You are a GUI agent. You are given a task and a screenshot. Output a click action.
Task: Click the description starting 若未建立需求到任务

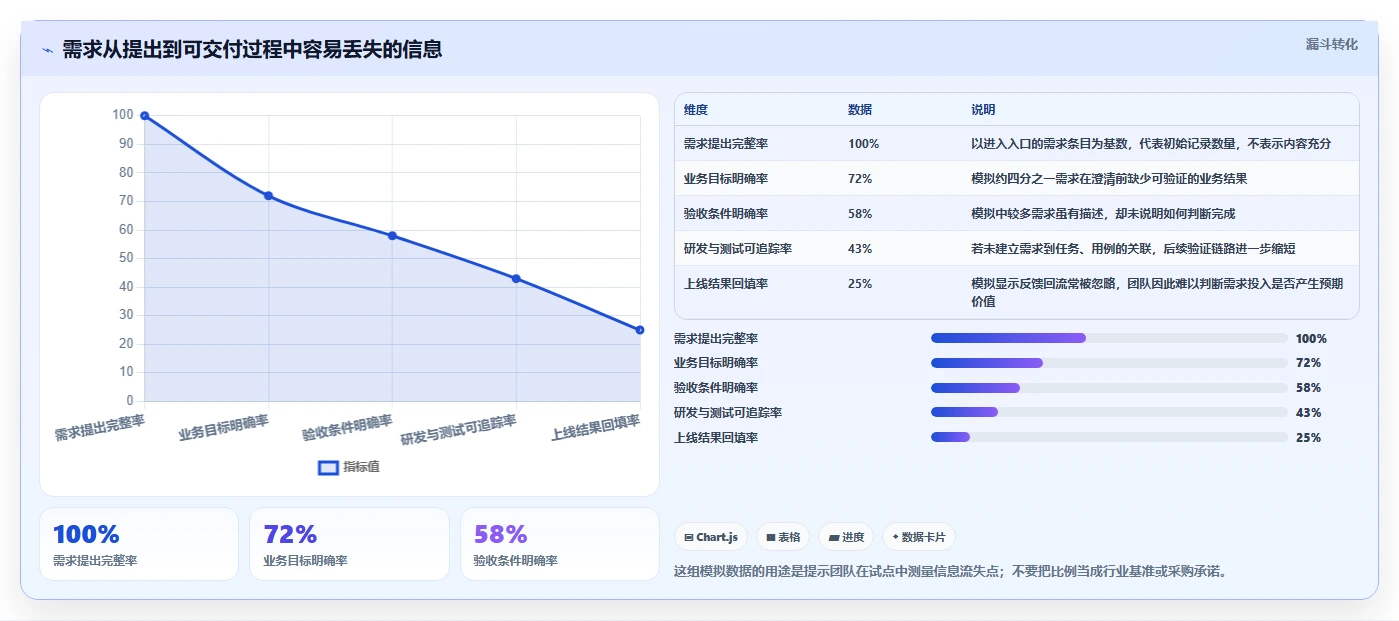[1133, 249]
